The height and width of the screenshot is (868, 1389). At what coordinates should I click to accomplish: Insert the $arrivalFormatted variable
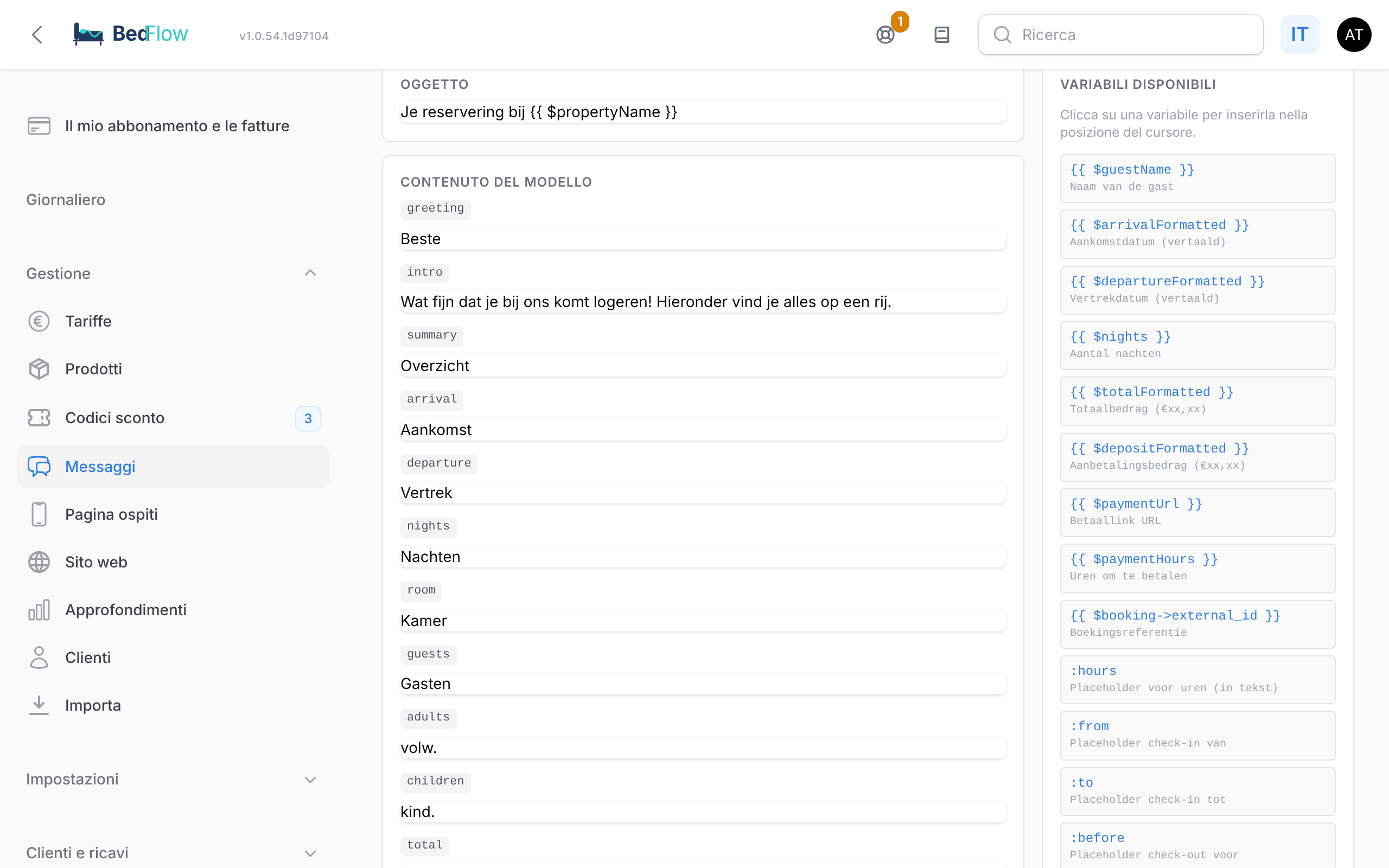(x=1197, y=234)
